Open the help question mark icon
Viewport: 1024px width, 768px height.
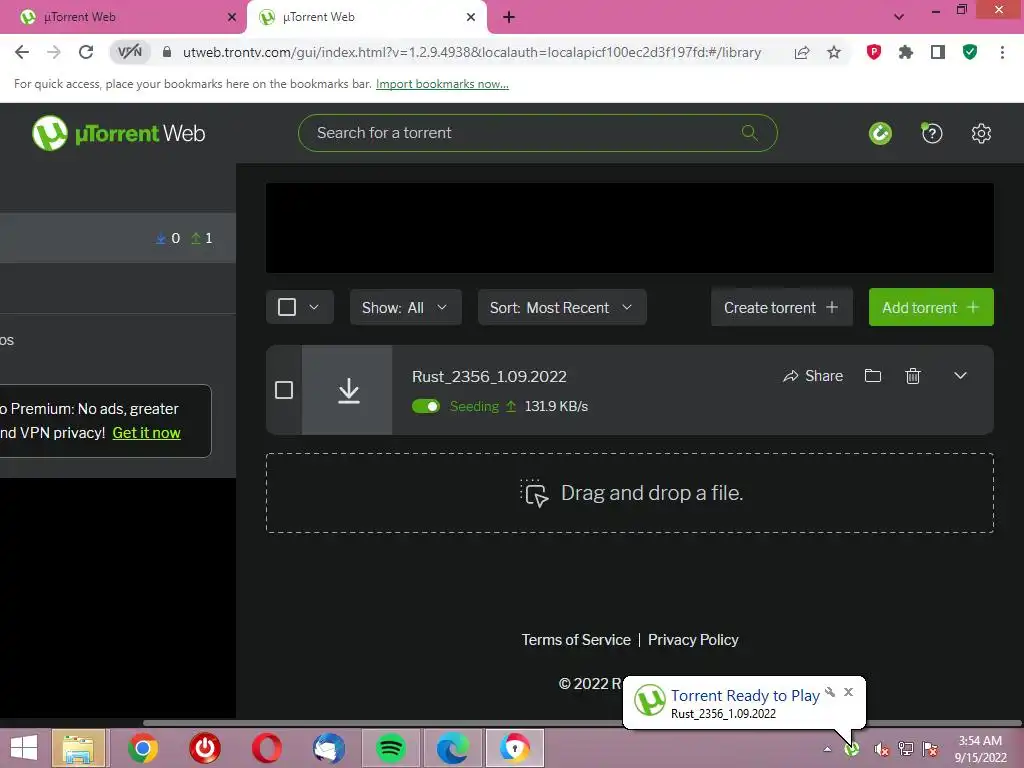(932, 133)
